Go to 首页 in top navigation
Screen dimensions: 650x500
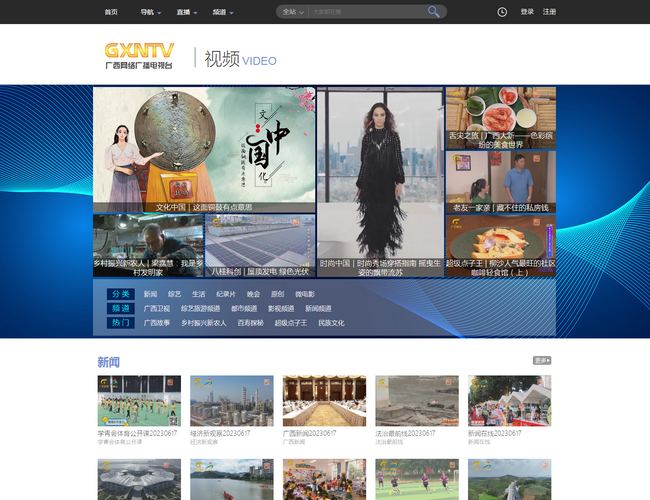[x=111, y=12]
